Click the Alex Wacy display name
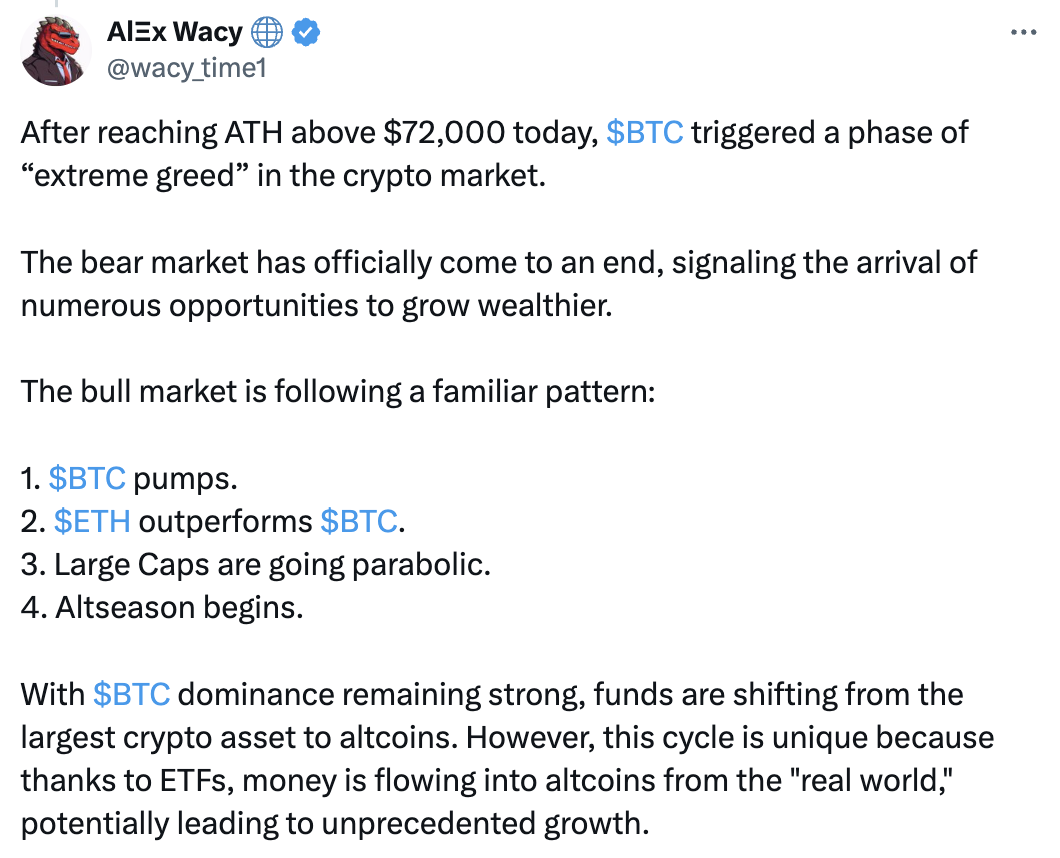The image size is (1060, 858). tap(174, 33)
